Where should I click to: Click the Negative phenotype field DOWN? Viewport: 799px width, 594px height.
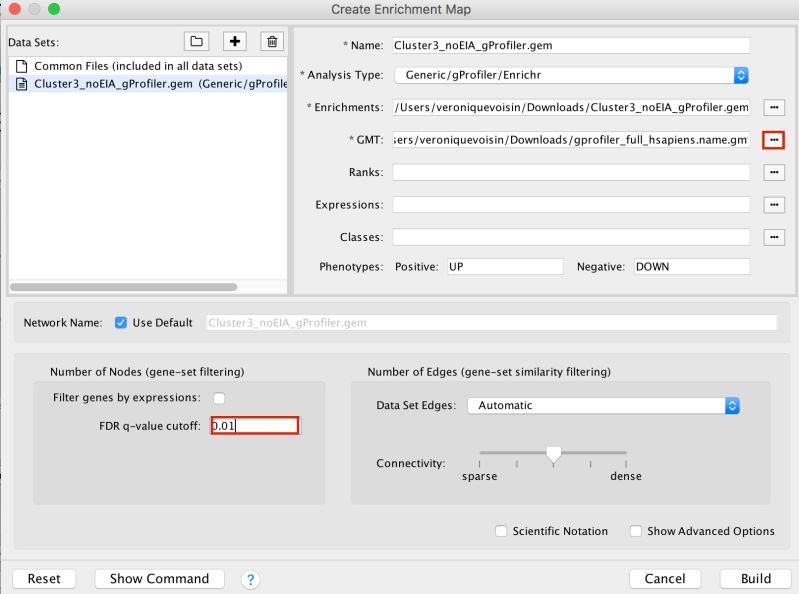click(x=692, y=266)
